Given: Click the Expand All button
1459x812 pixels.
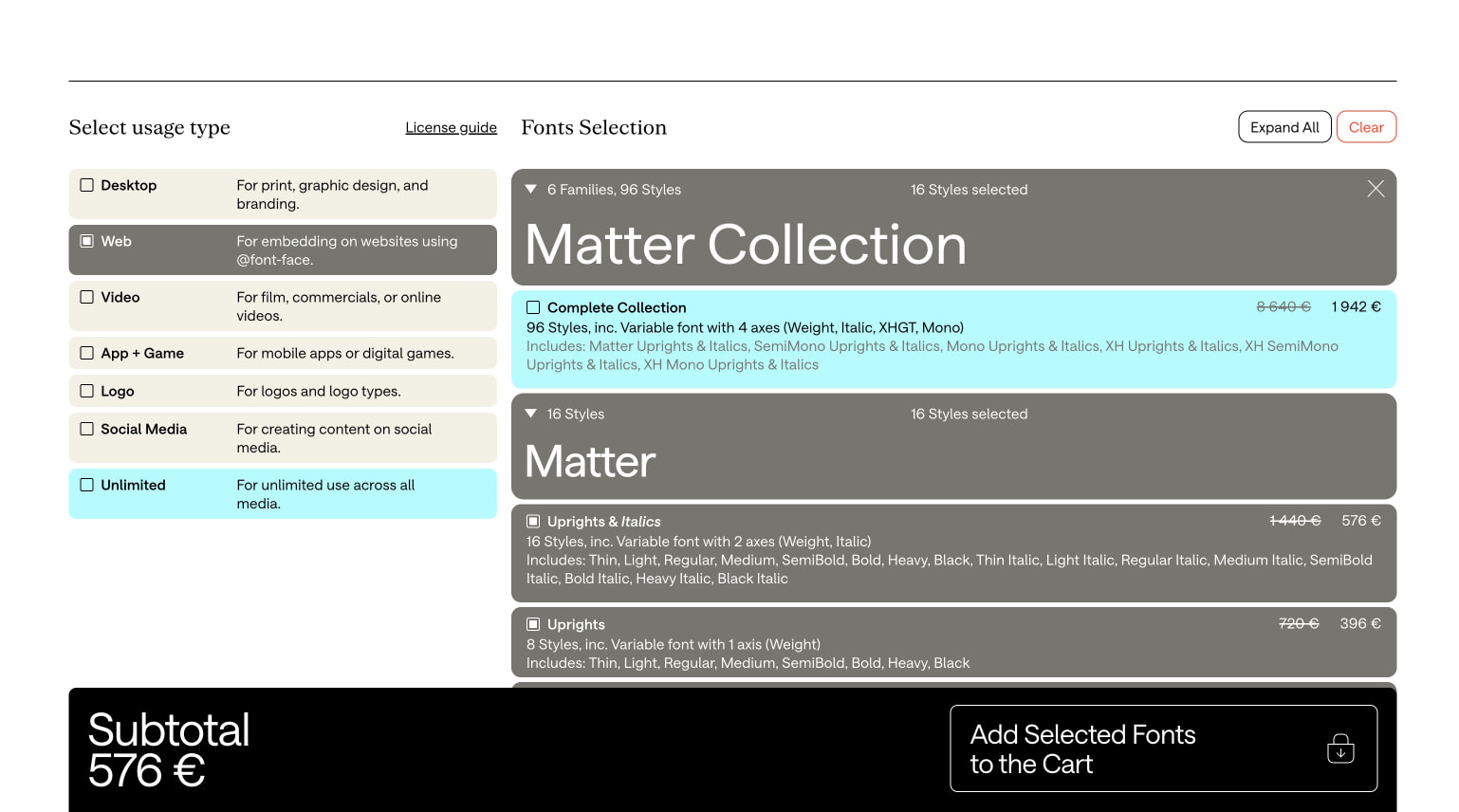Looking at the screenshot, I should tap(1284, 127).
